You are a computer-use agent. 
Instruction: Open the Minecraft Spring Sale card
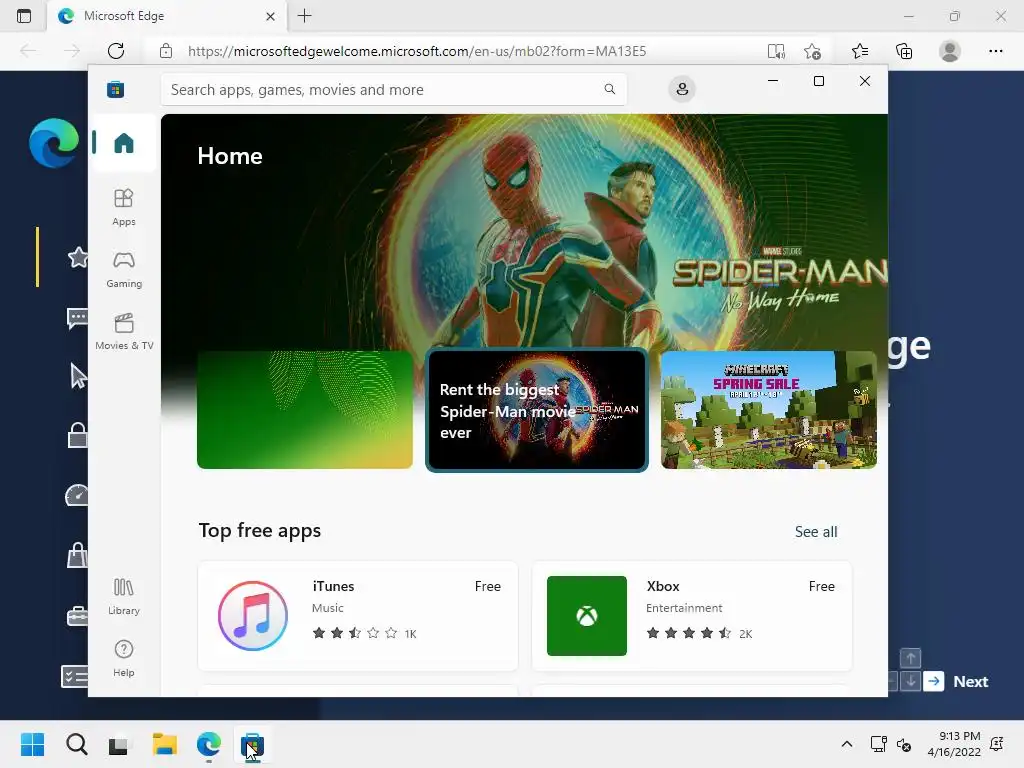click(769, 409)
